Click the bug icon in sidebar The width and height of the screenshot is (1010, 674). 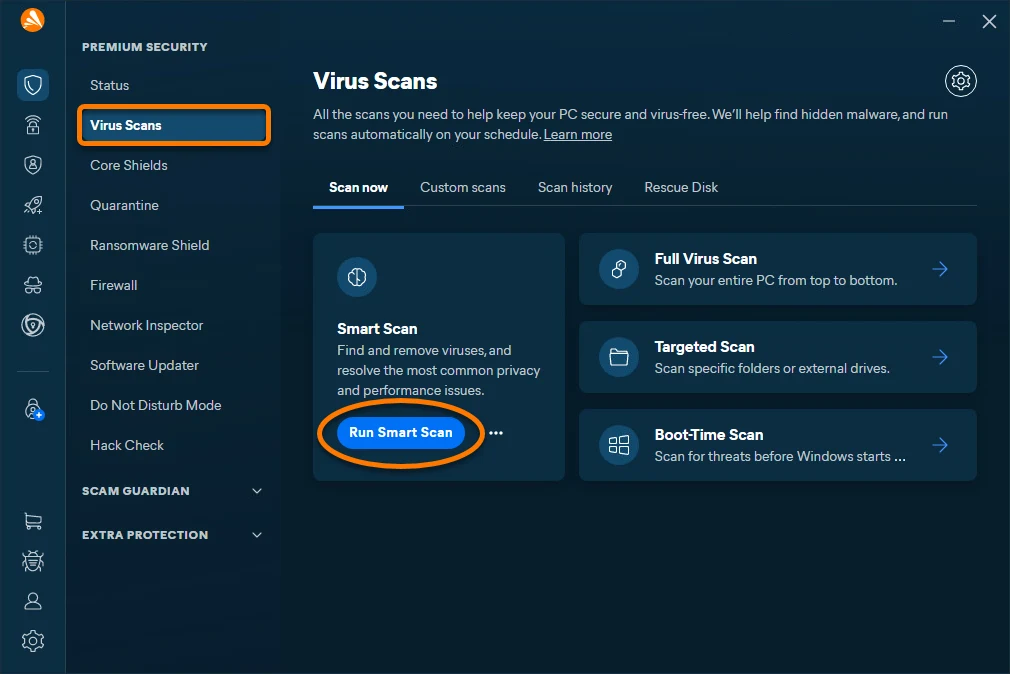33,561
